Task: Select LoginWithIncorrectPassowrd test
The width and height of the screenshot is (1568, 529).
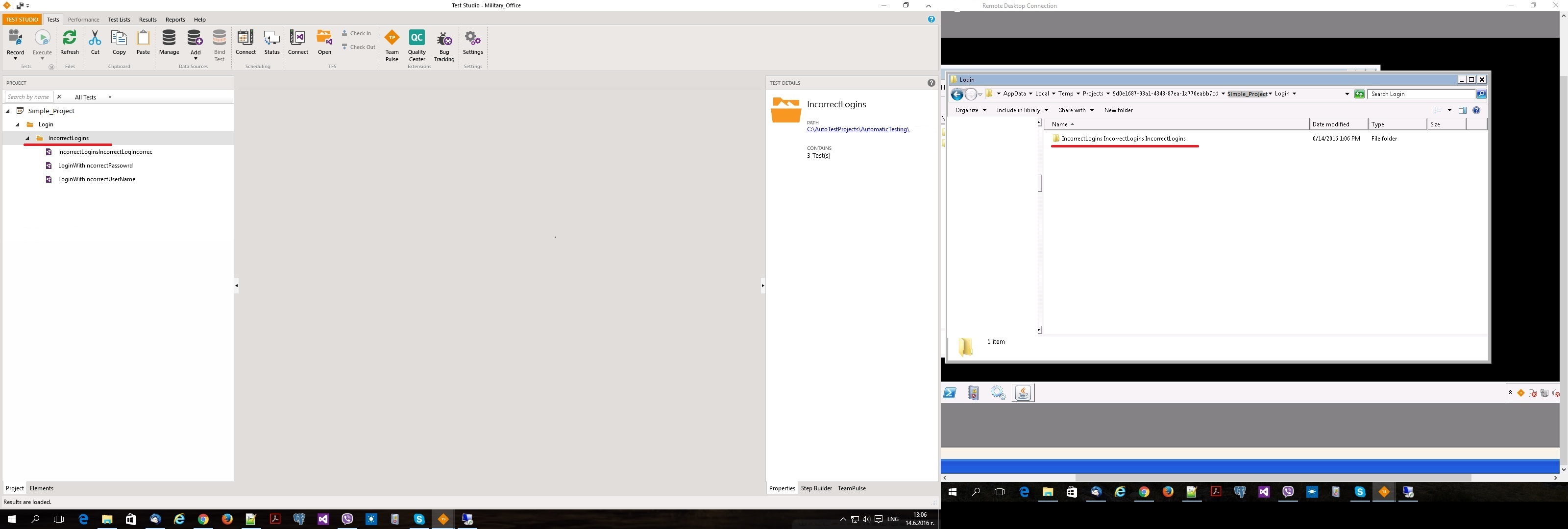Action: pos(95,166)
